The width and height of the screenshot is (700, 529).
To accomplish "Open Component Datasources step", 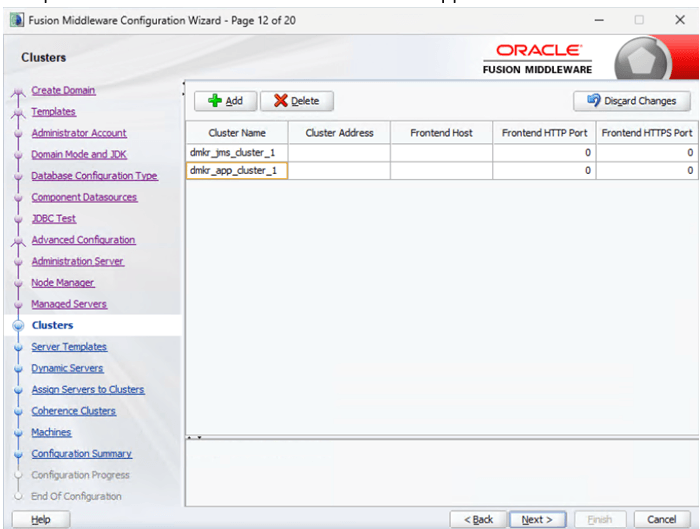I will pos(84,197).
